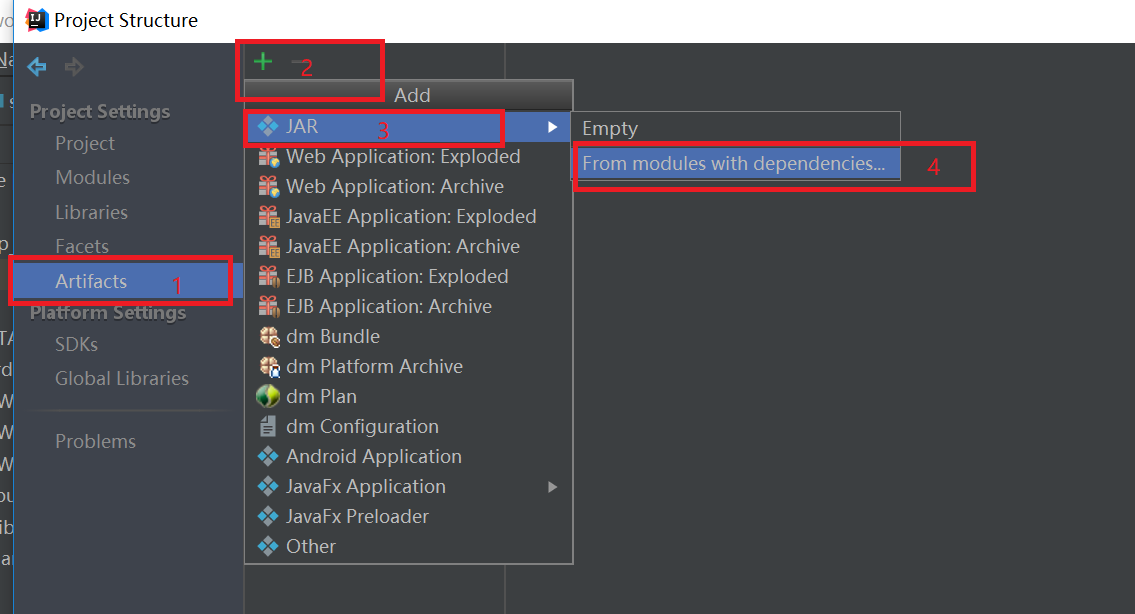Expand the JavaFx Application submenu arrow
Screen dimensions: 1135x614
click(551, 486)
